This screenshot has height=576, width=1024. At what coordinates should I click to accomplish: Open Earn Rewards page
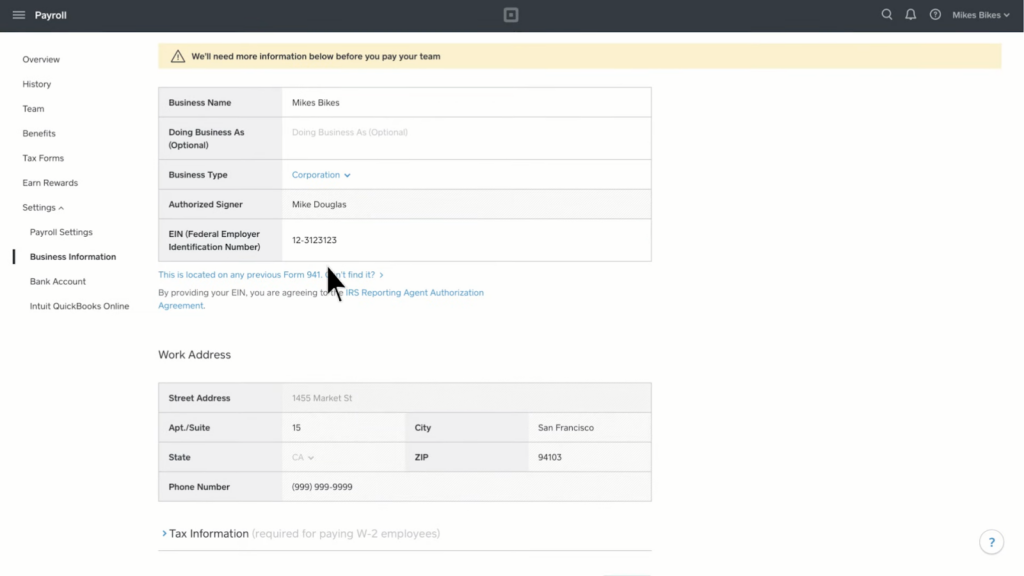click(x=50, y=183)
